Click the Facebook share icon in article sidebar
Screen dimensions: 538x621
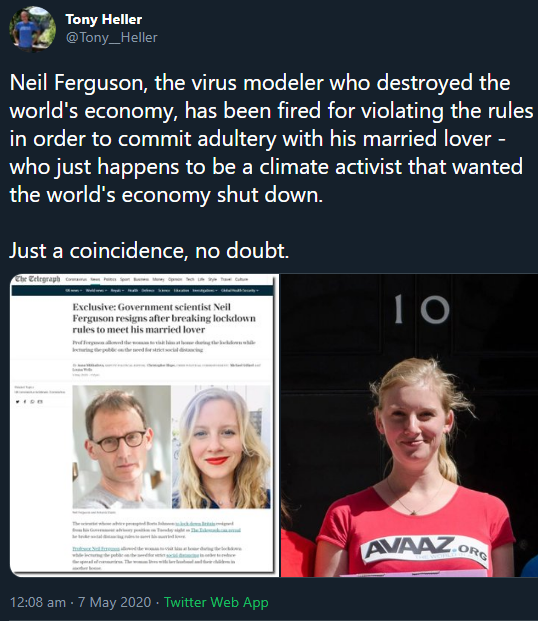[x=25, y=402]
